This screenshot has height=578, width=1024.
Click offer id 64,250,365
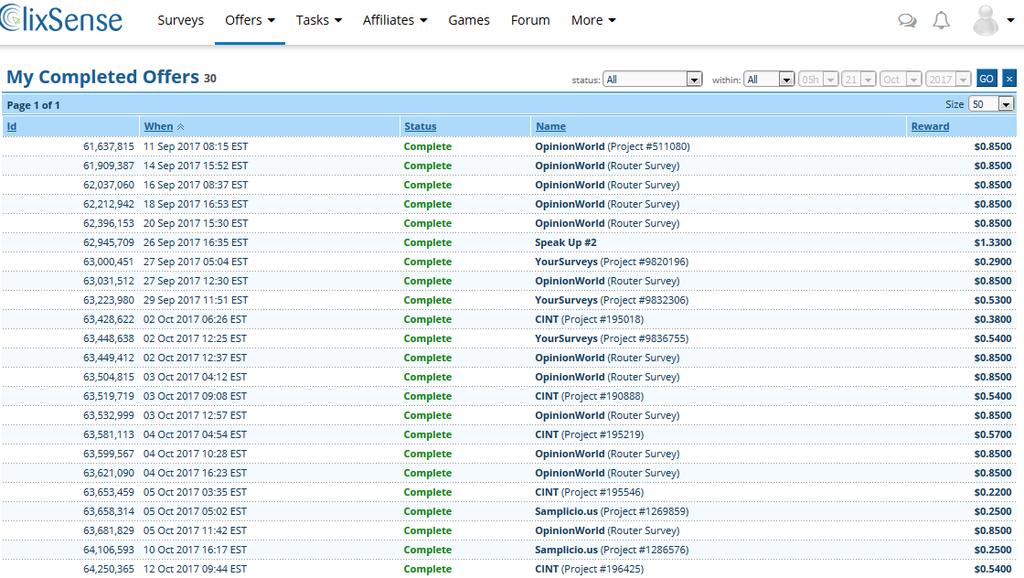pos(108,570)
